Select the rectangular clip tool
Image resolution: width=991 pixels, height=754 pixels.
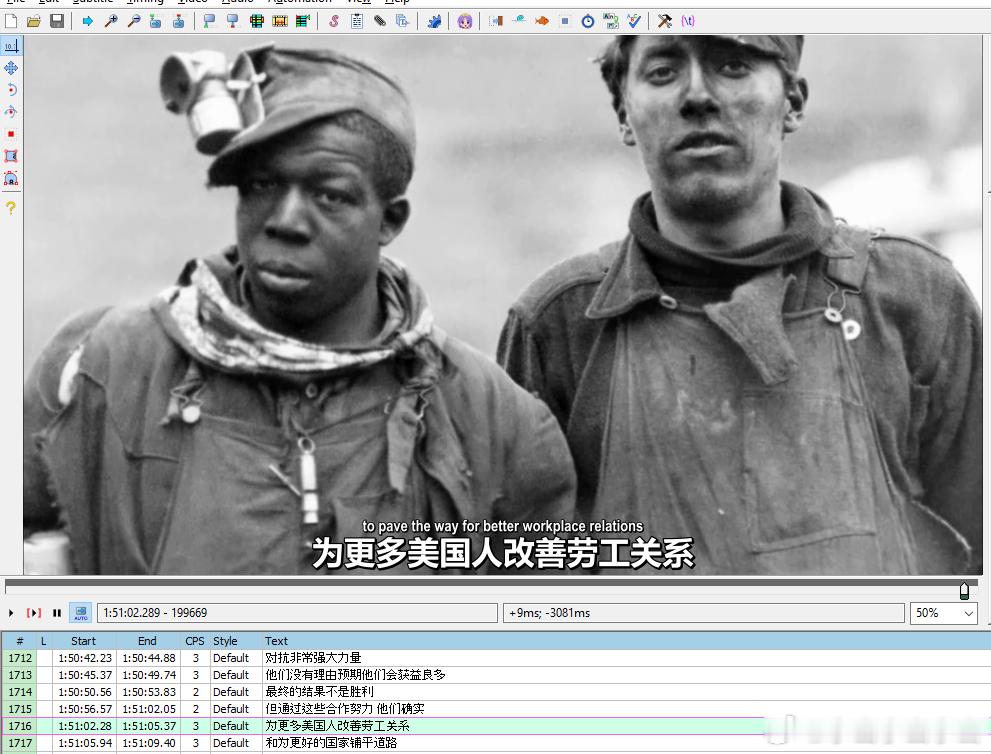click(x=11, y=156)
